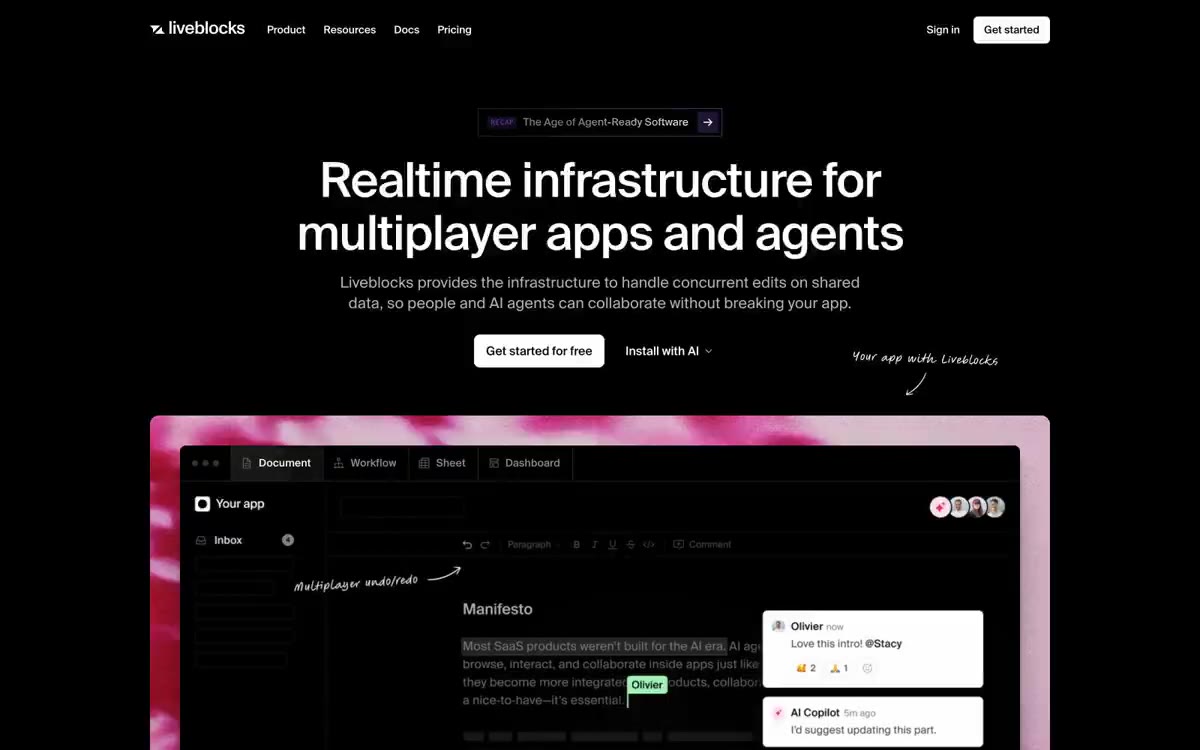Go to the Docs page
The width and height of the screenshot is (1200, 750).
tap(406, 30)
